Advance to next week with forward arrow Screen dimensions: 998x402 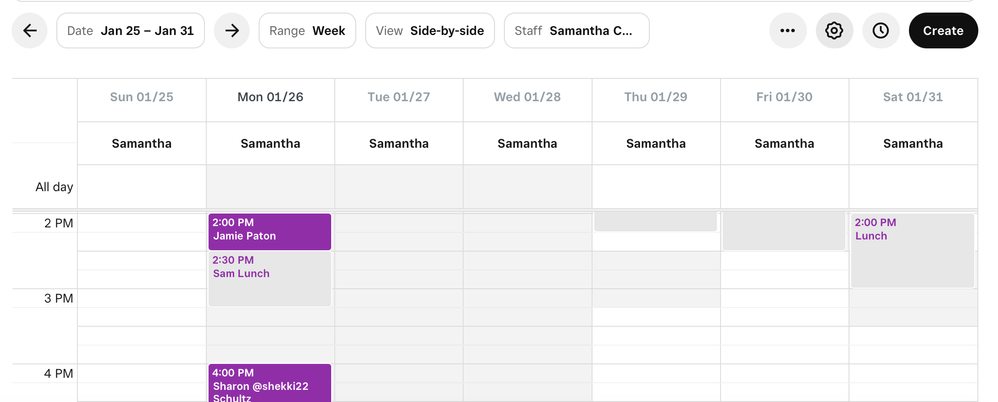[x=232, y=31]
